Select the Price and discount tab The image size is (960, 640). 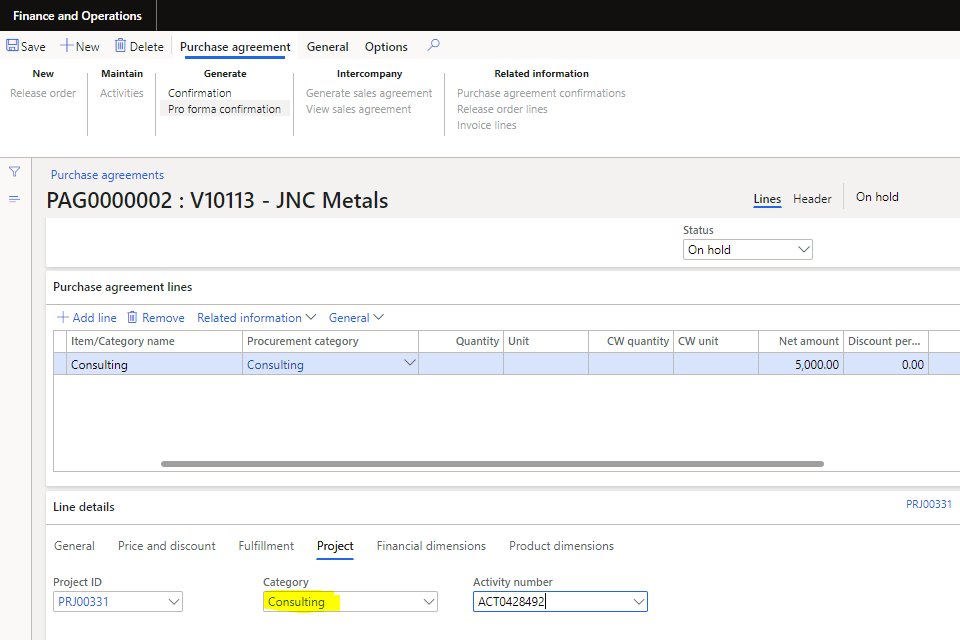click(x=167, y=546)
